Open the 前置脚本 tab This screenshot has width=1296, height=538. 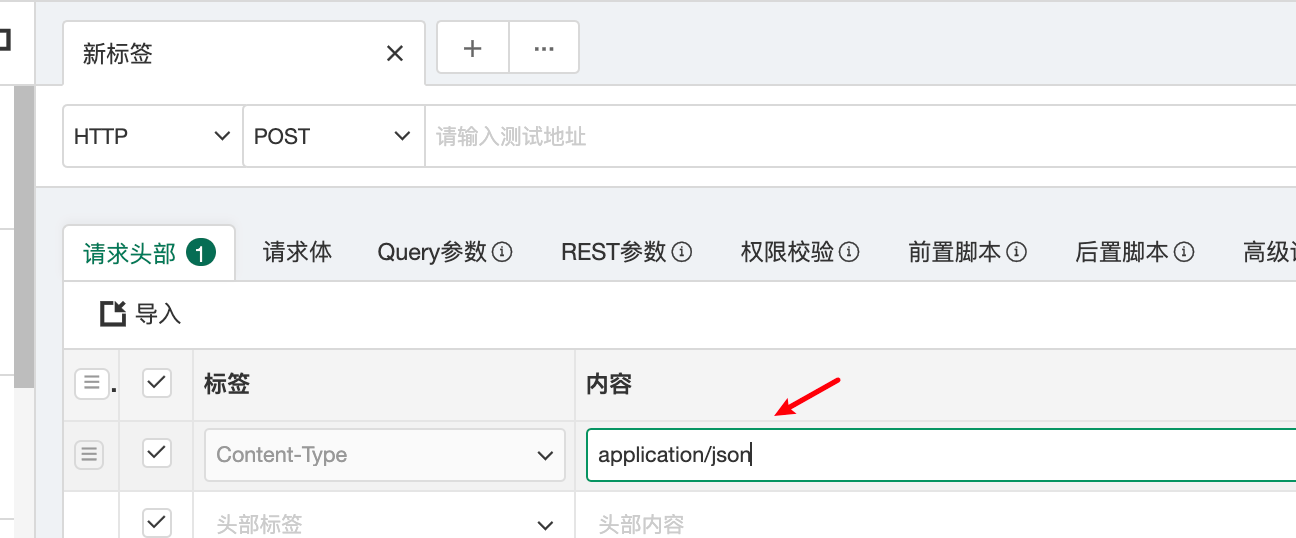click(967, 252)
